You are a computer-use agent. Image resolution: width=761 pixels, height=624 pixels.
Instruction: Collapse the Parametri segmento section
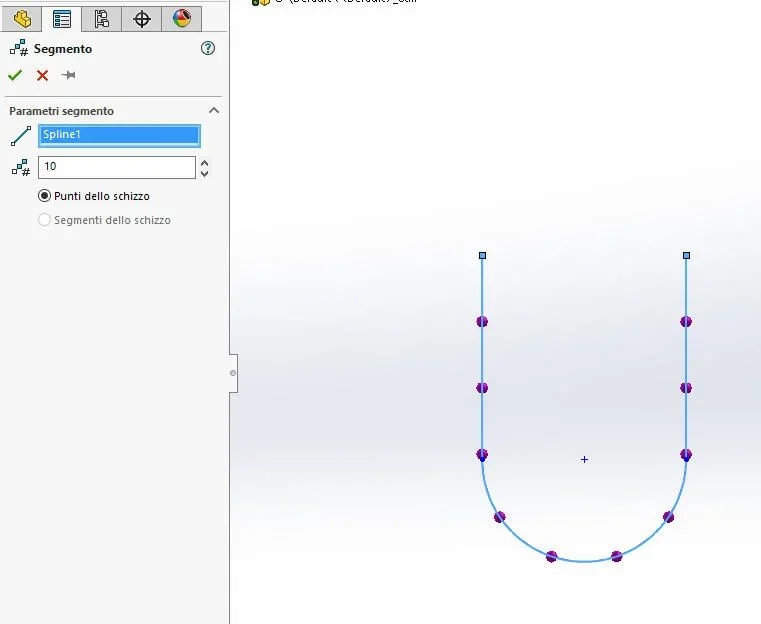tap(214, 111)
